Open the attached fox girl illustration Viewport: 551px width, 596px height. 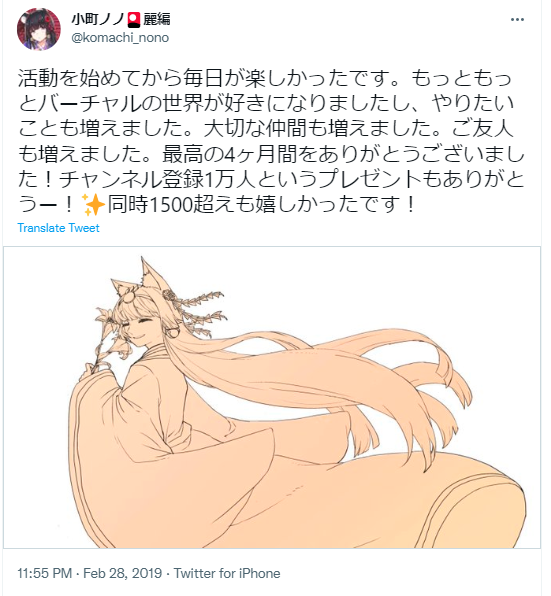(272, 398)
